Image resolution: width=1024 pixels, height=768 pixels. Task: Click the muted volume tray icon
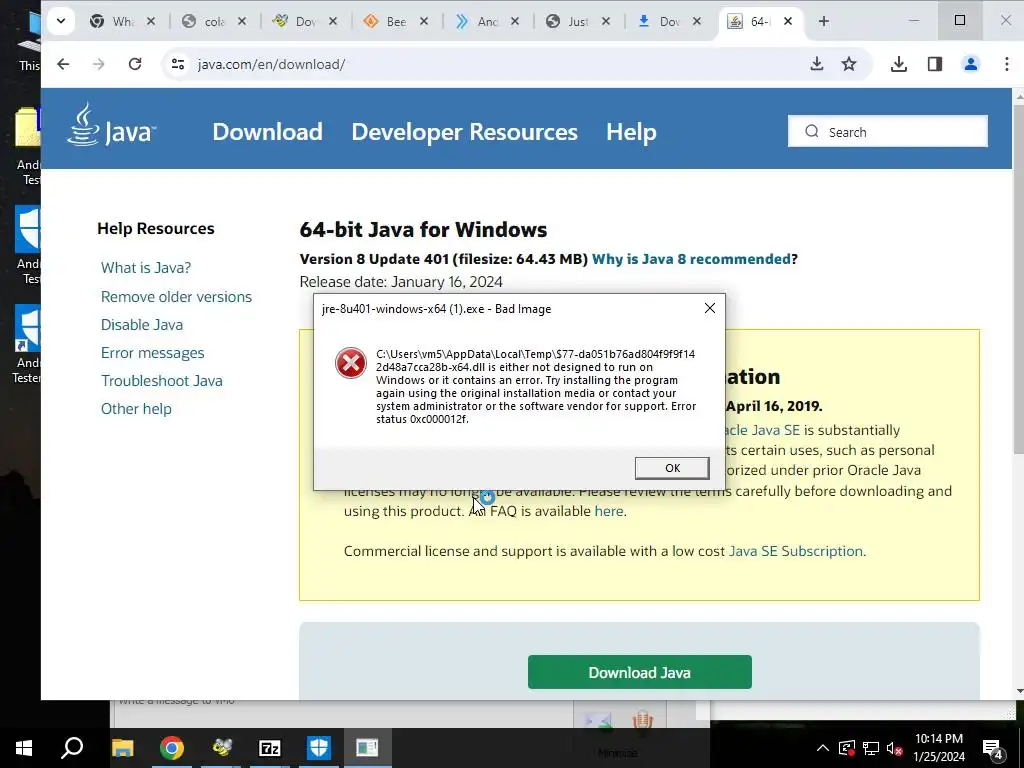coord(894,748)
